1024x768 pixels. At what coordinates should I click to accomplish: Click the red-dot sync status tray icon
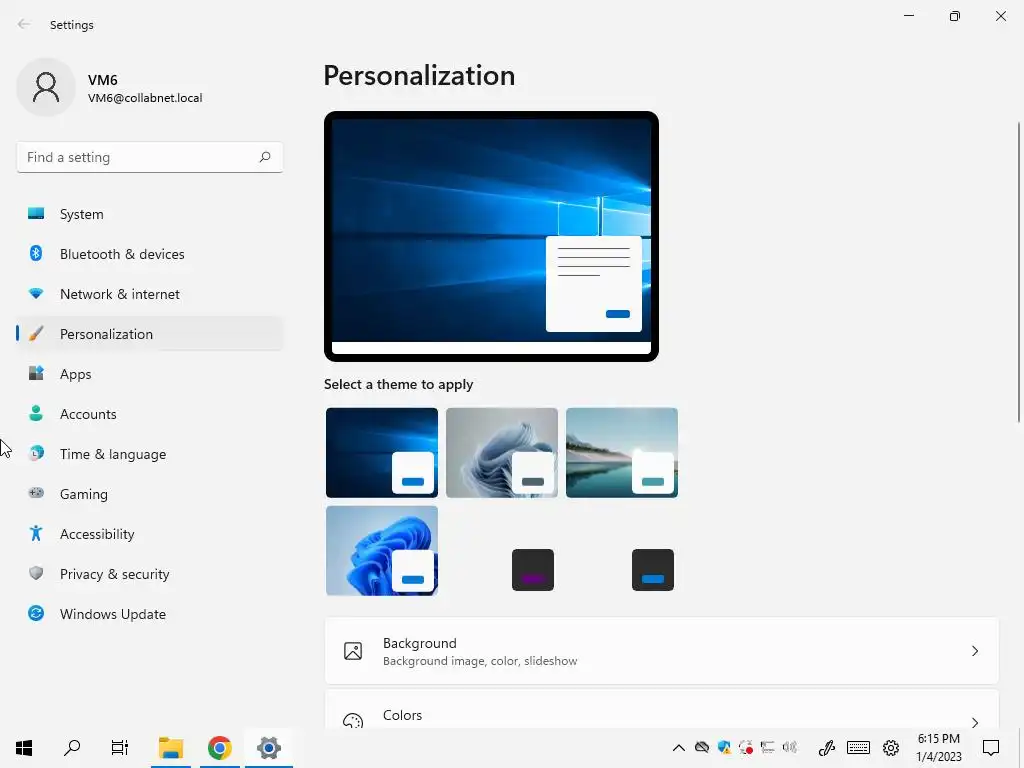pyautogui.click(x=745, y=747)
